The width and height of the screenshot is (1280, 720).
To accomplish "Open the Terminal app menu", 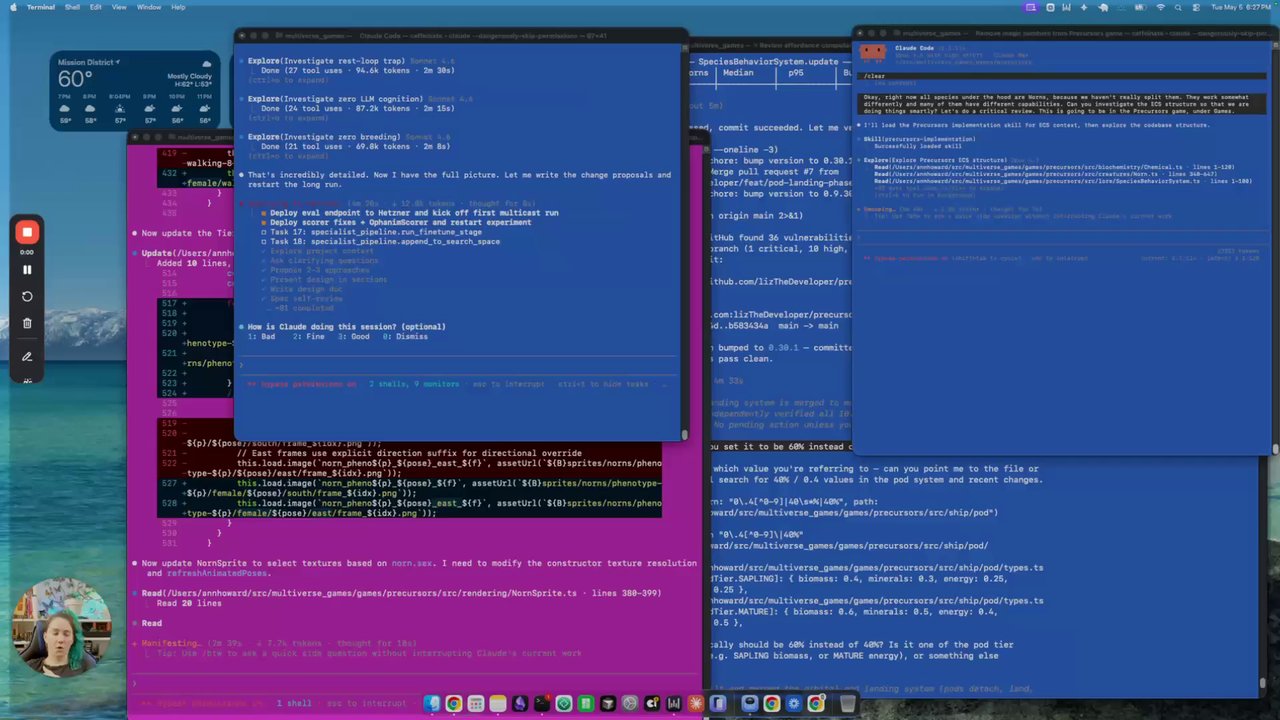I will [41, 7].
